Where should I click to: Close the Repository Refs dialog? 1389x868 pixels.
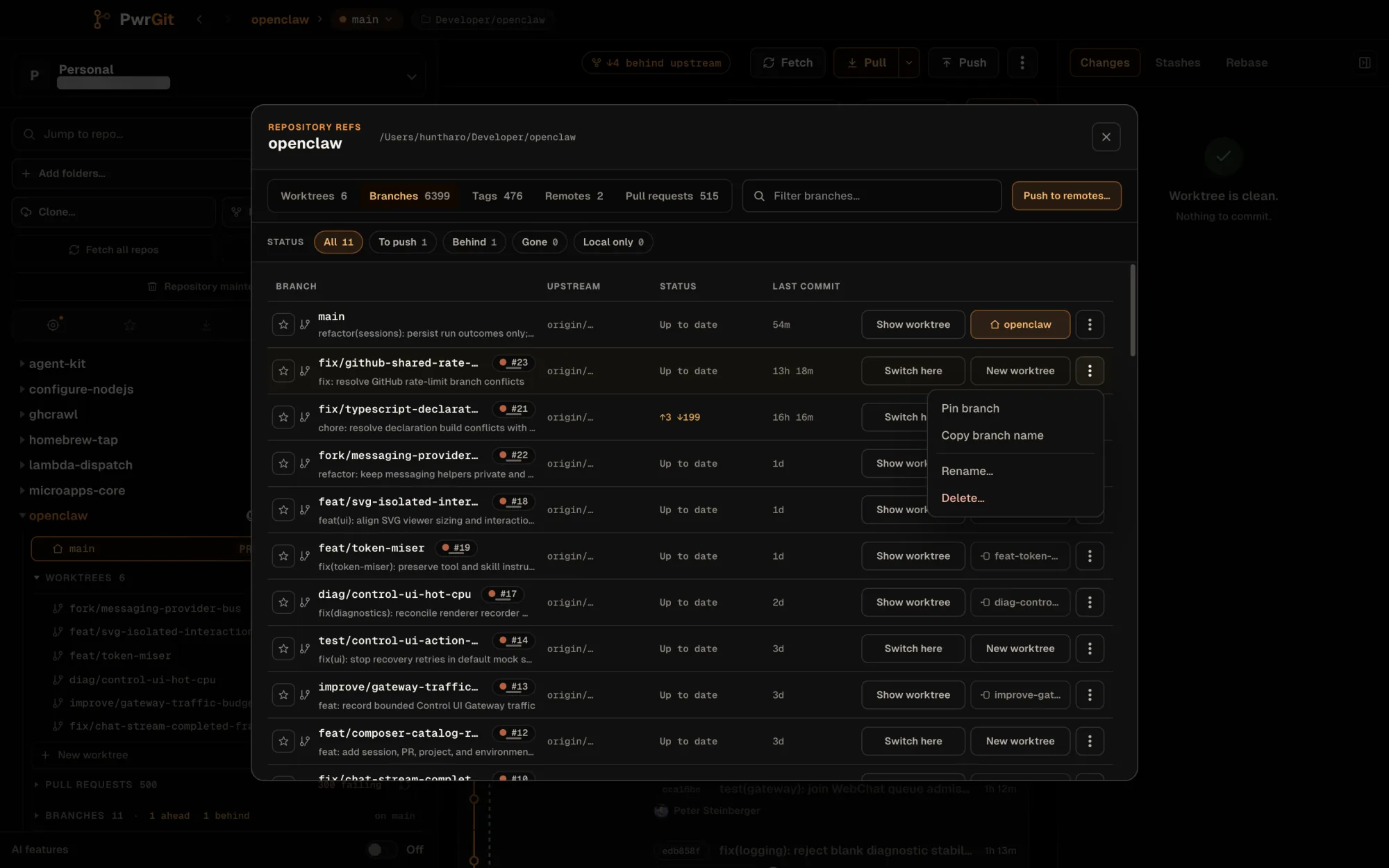tap(1106, 137)
